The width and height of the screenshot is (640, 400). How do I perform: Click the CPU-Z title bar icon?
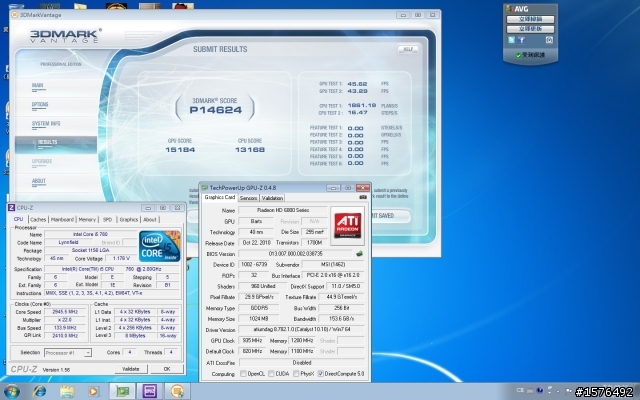point(11,208)
